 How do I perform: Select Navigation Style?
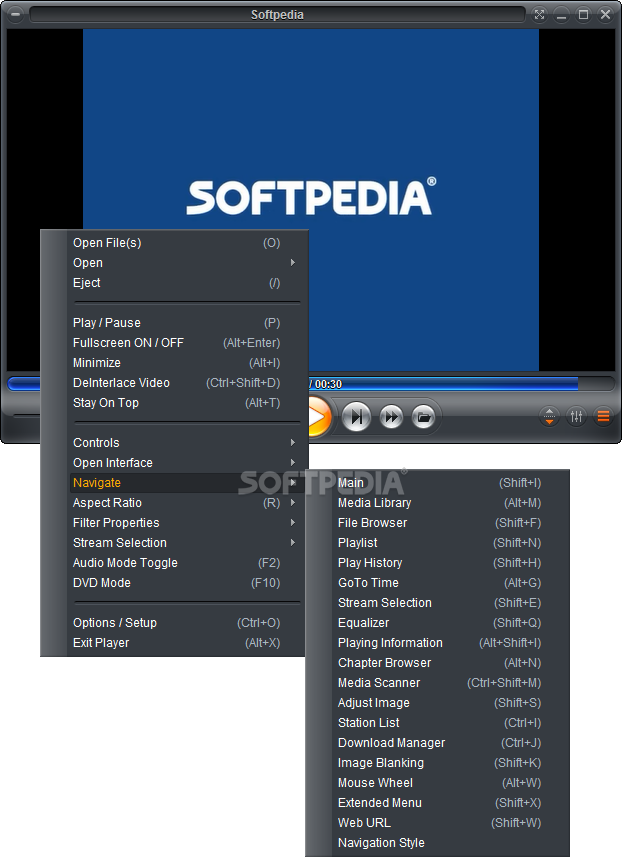(x=450, y=843)
